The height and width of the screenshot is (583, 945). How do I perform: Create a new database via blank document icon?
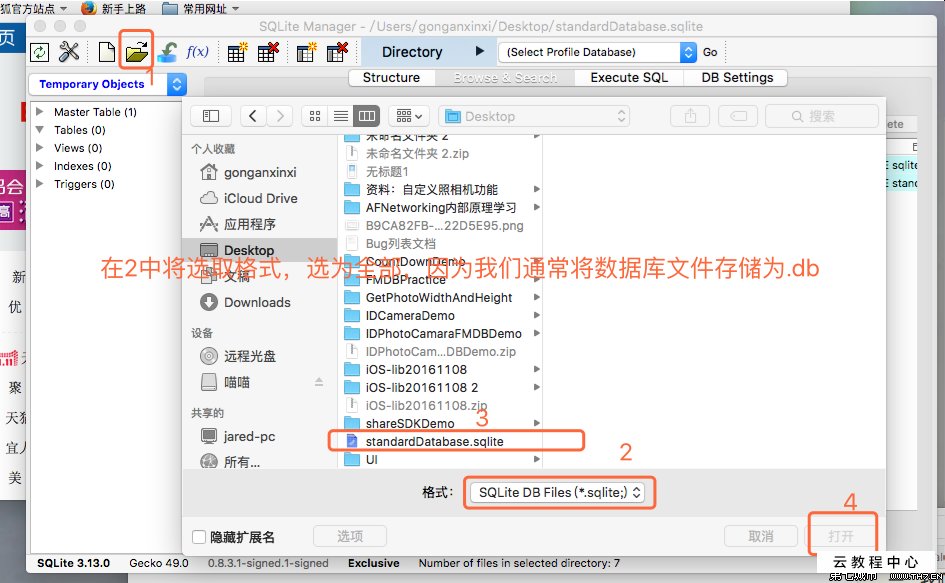[106, 50]
